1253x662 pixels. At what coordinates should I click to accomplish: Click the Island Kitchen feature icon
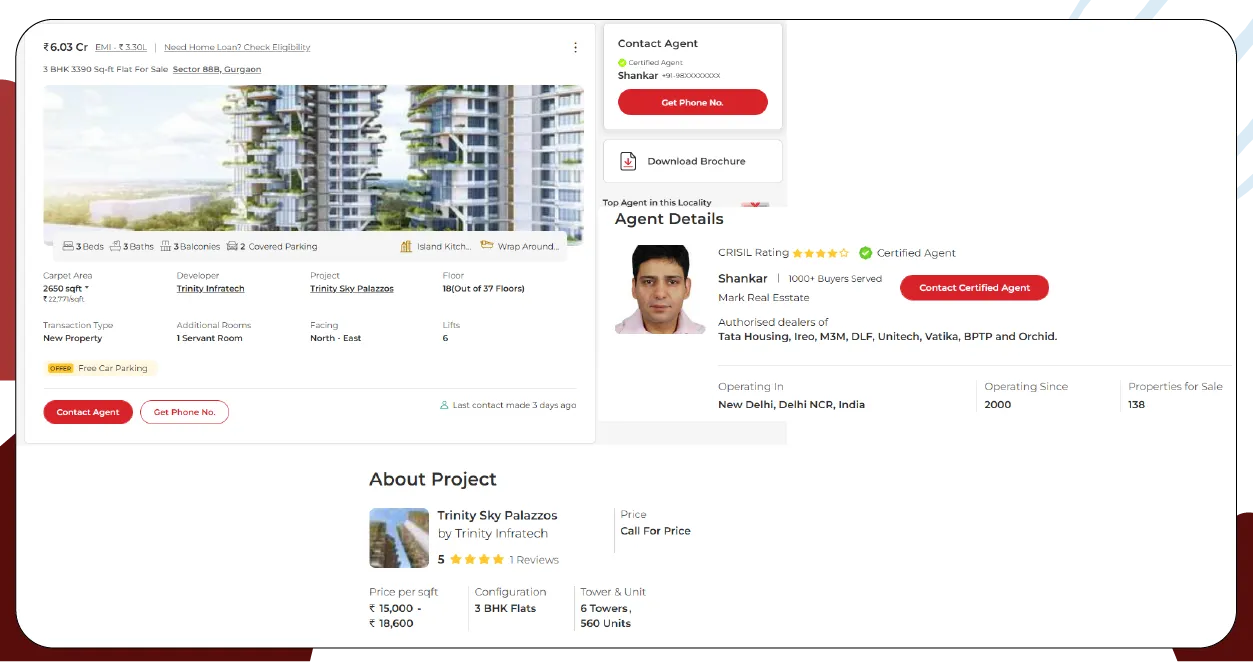tap(406, 246)
